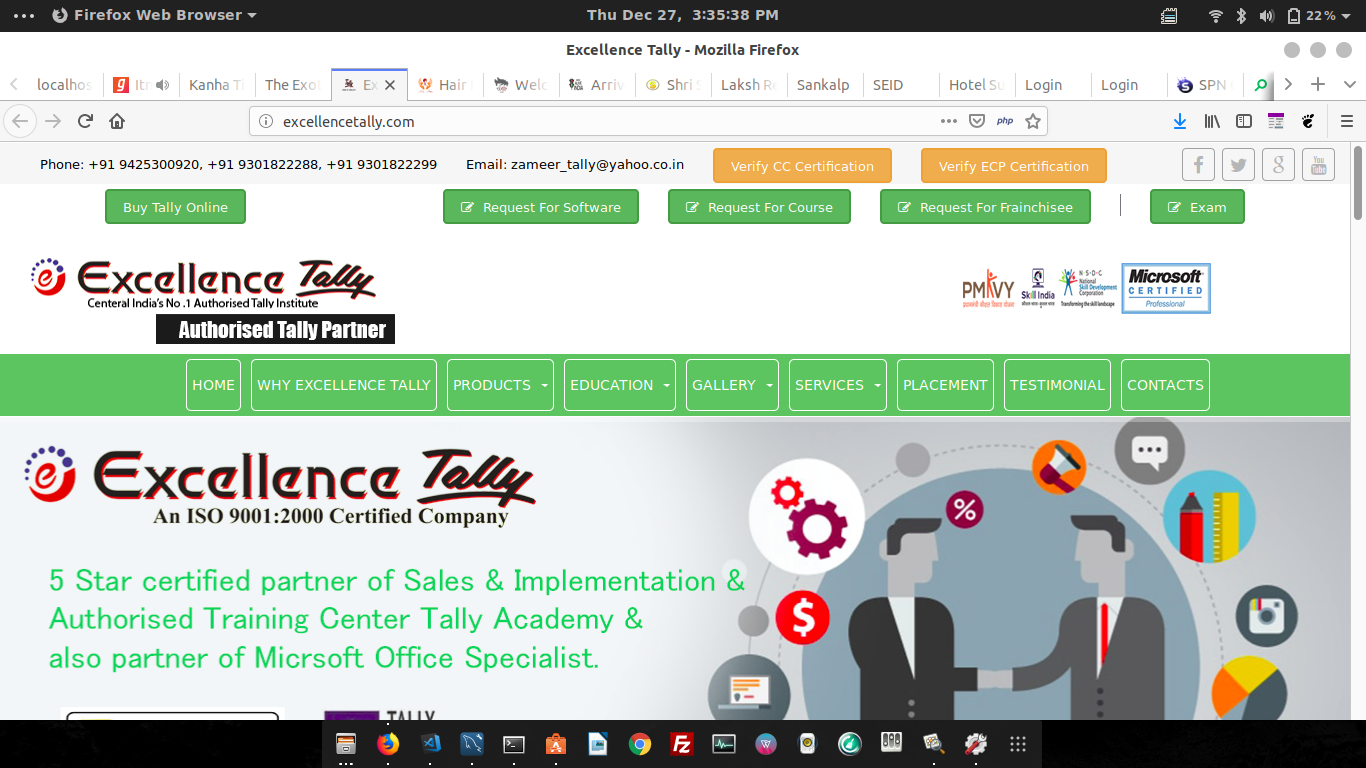1366x768 pixels.
Task: Show the Firefox sidebar panel
Action: [1244, 121]
